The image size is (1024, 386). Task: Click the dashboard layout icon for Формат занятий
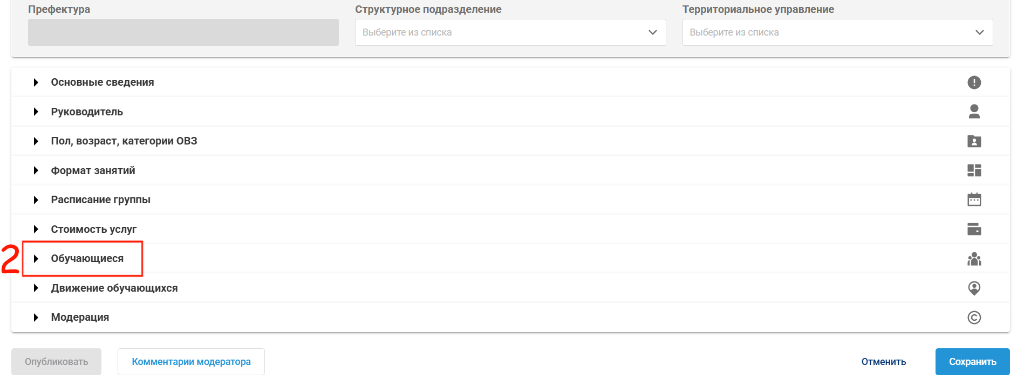coord(974,170)
